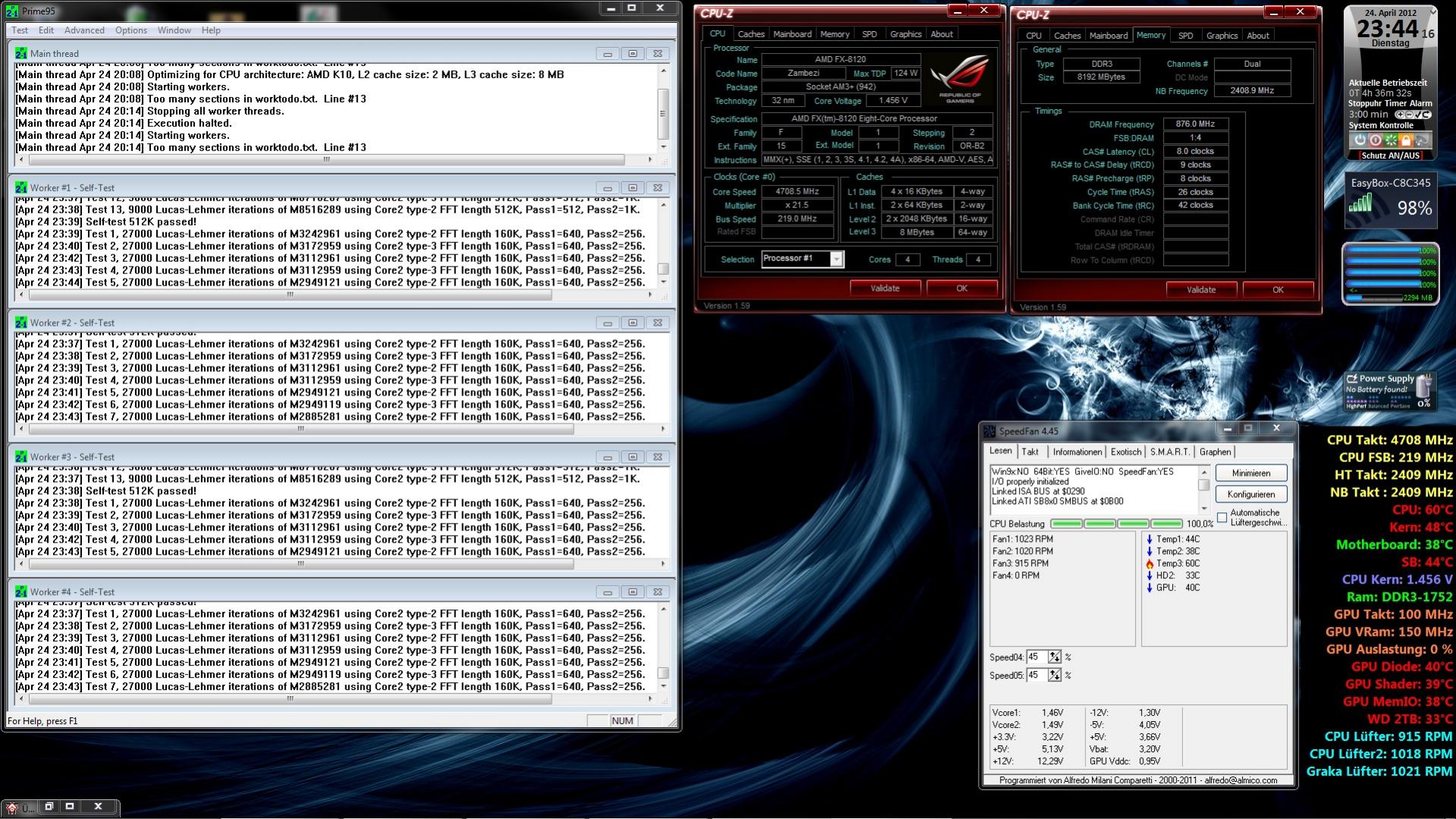Open the Test menu in Prime95

[x=20, y=30]
